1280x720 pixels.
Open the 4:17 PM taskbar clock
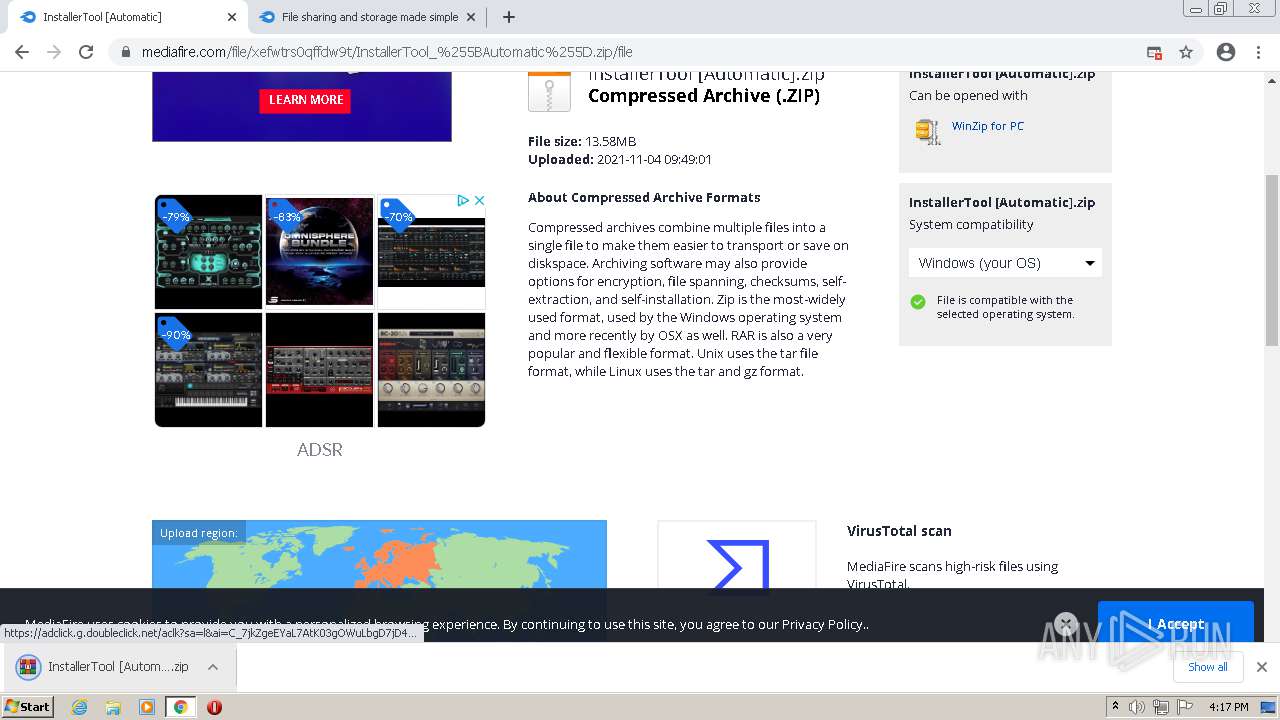1229,707
